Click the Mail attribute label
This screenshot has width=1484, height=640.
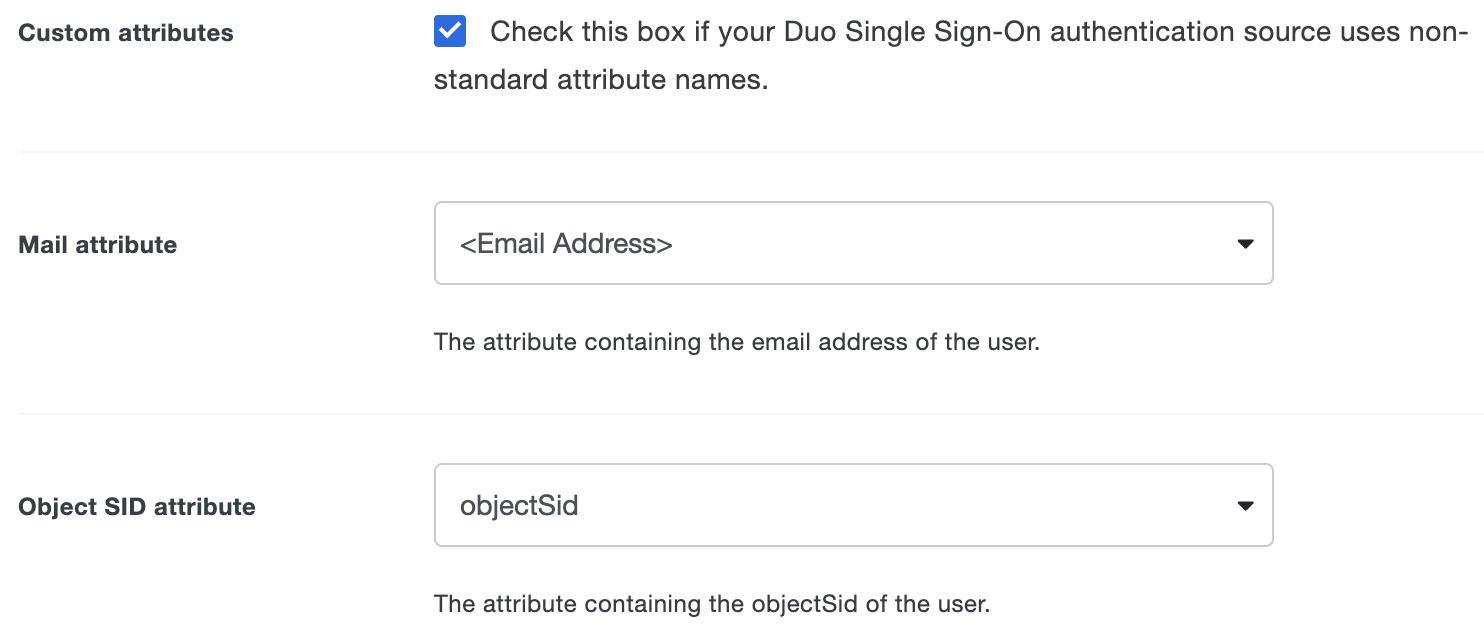pos(97,244)
